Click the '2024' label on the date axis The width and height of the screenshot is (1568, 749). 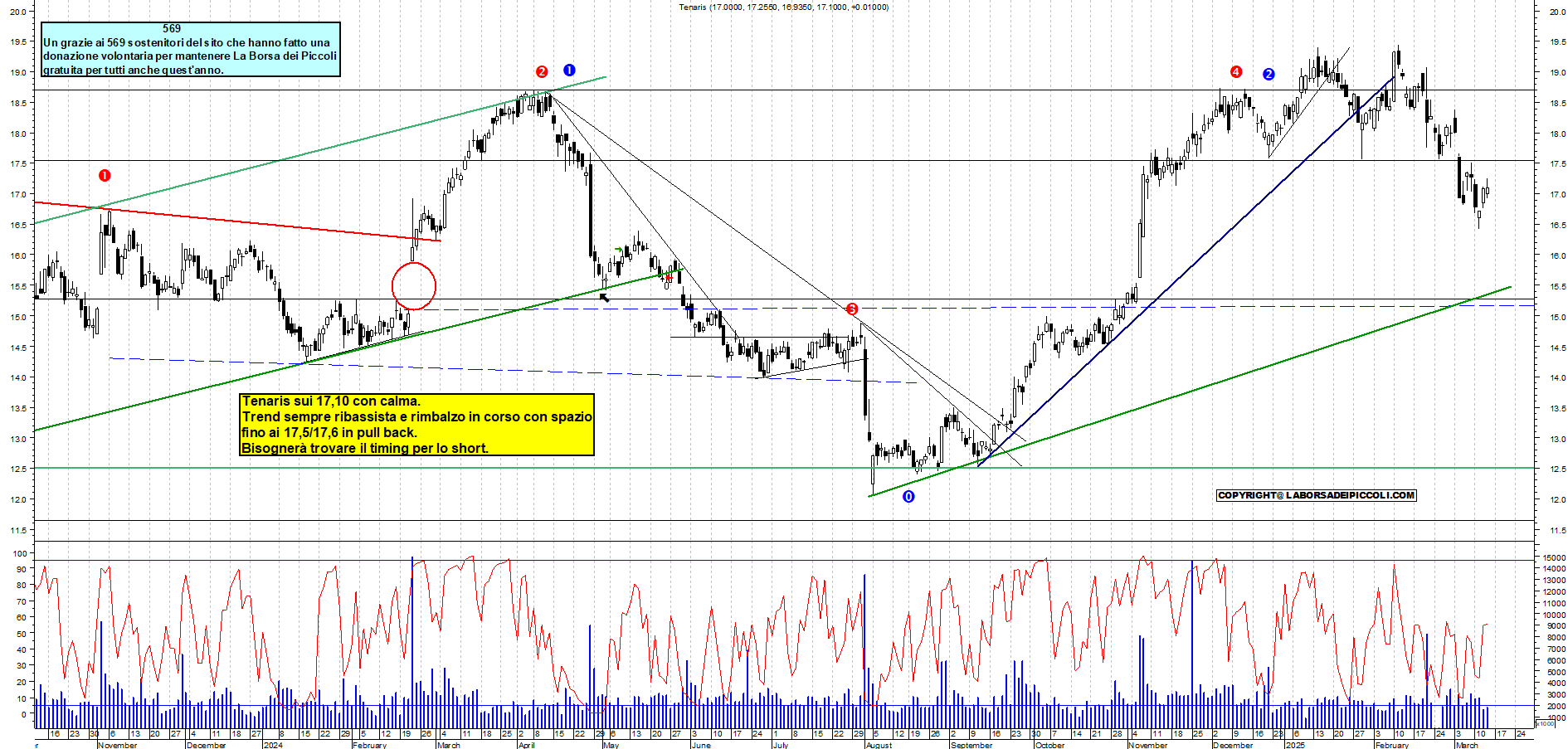(273, 745)
